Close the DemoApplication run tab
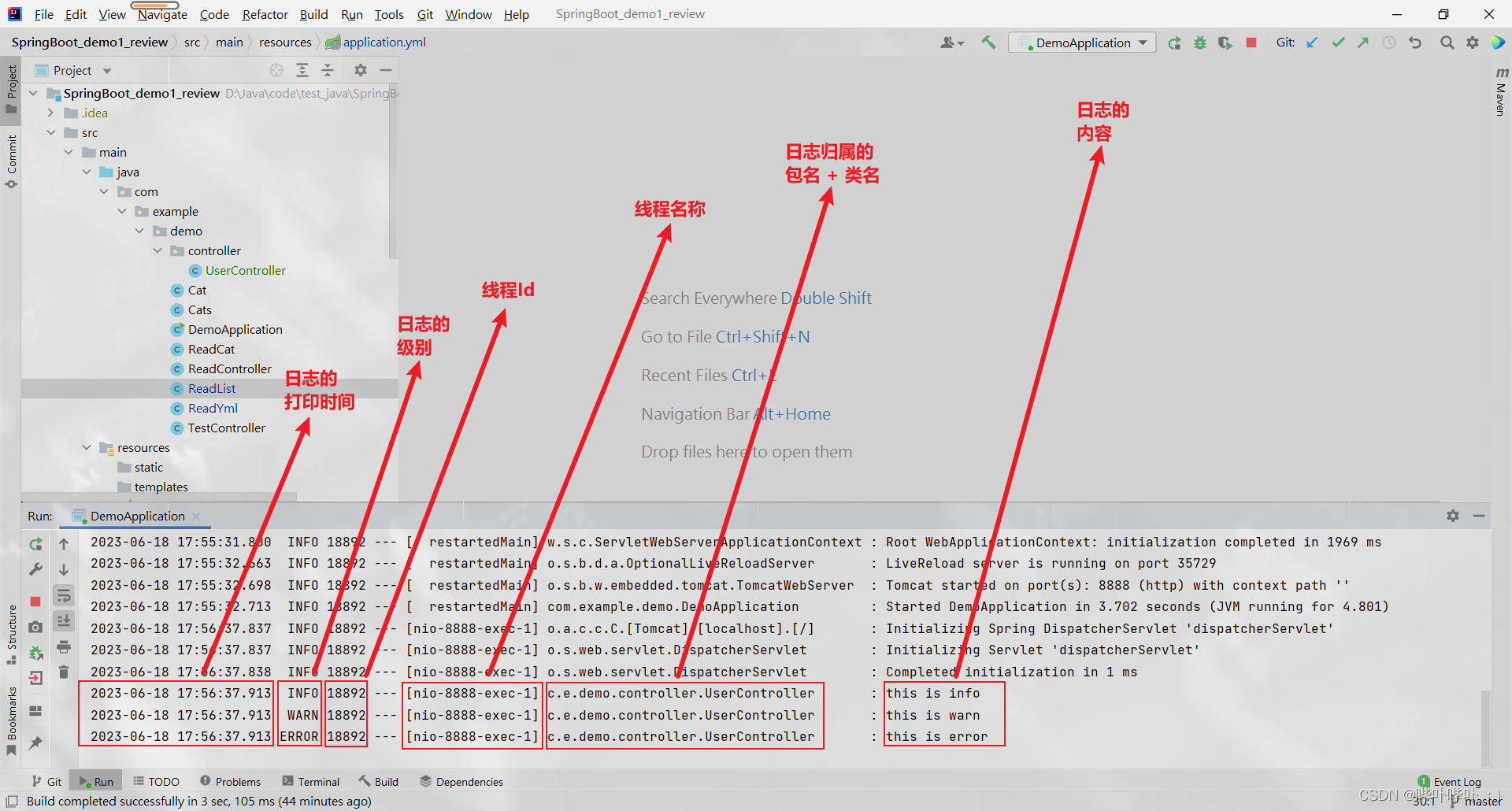The height and width of the screenshot is (811, 1512). click(x=196, y=517)
